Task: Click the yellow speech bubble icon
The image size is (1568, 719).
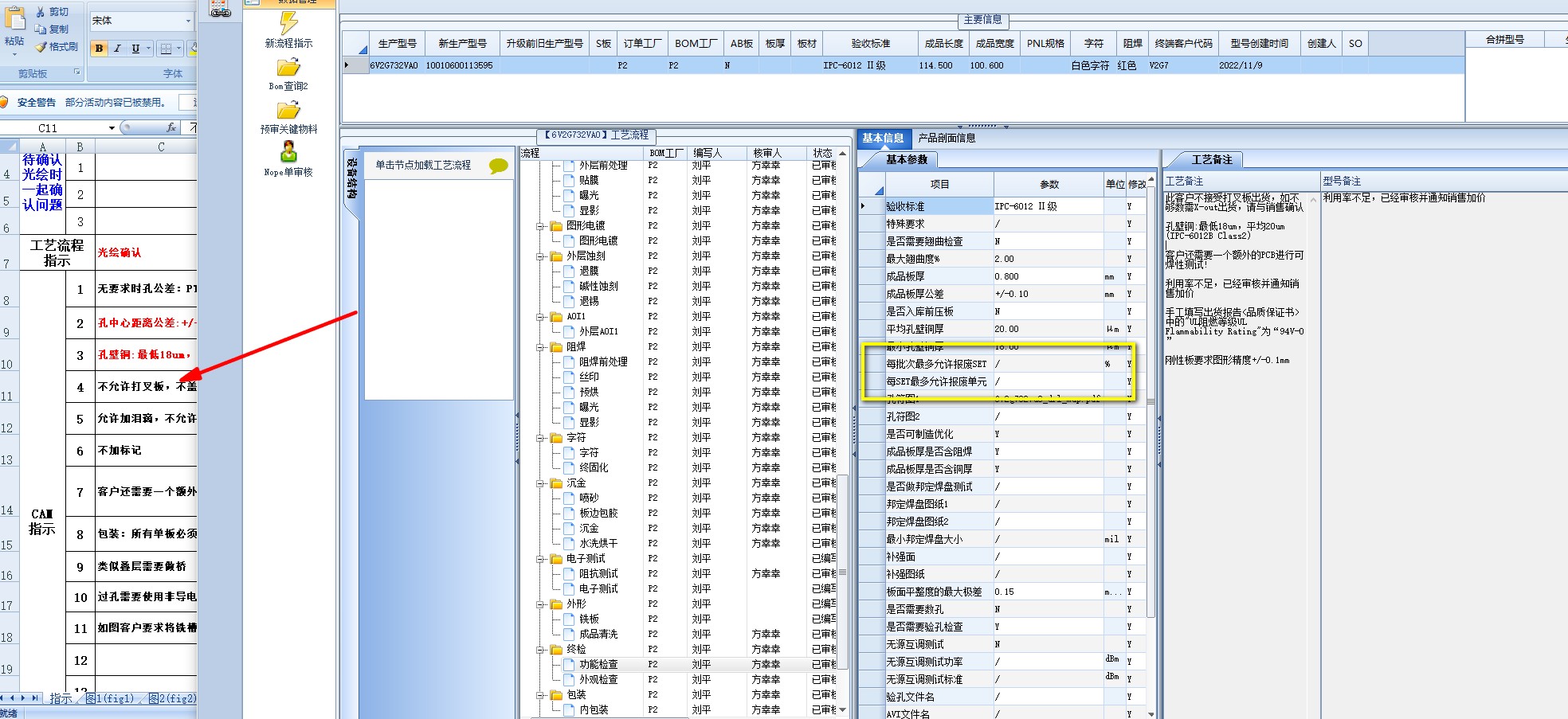Action: [499, 166]
